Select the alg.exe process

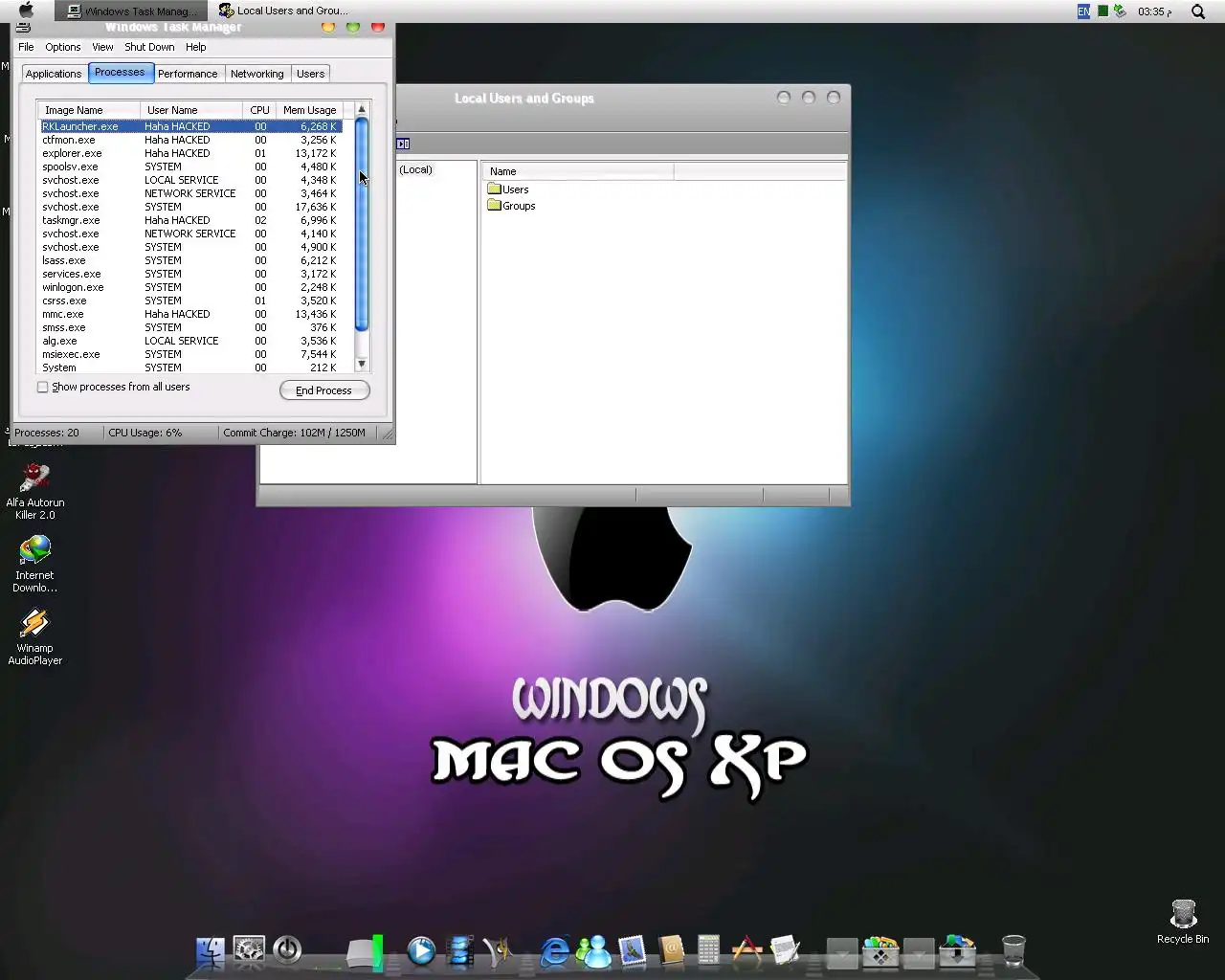click(190, 341)
